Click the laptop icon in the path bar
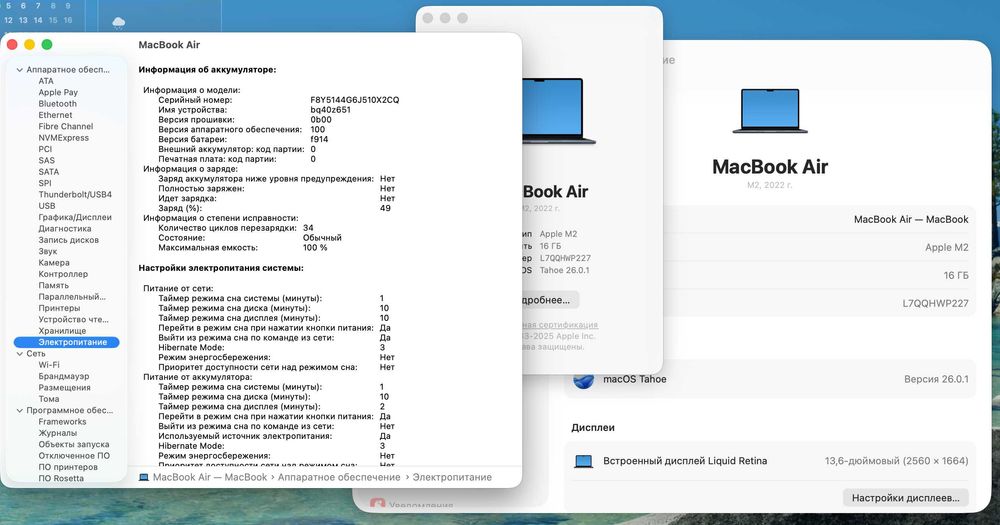Screen dimensions: 1000x525 click(144, 478)
